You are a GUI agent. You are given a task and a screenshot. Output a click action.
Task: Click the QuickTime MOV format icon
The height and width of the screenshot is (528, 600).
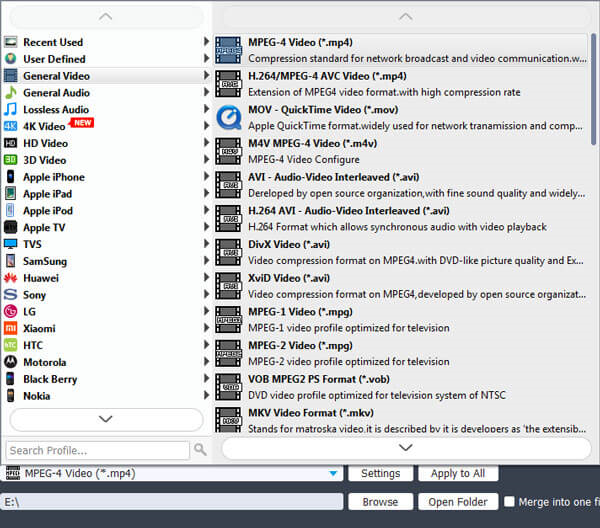click(228, 118)
